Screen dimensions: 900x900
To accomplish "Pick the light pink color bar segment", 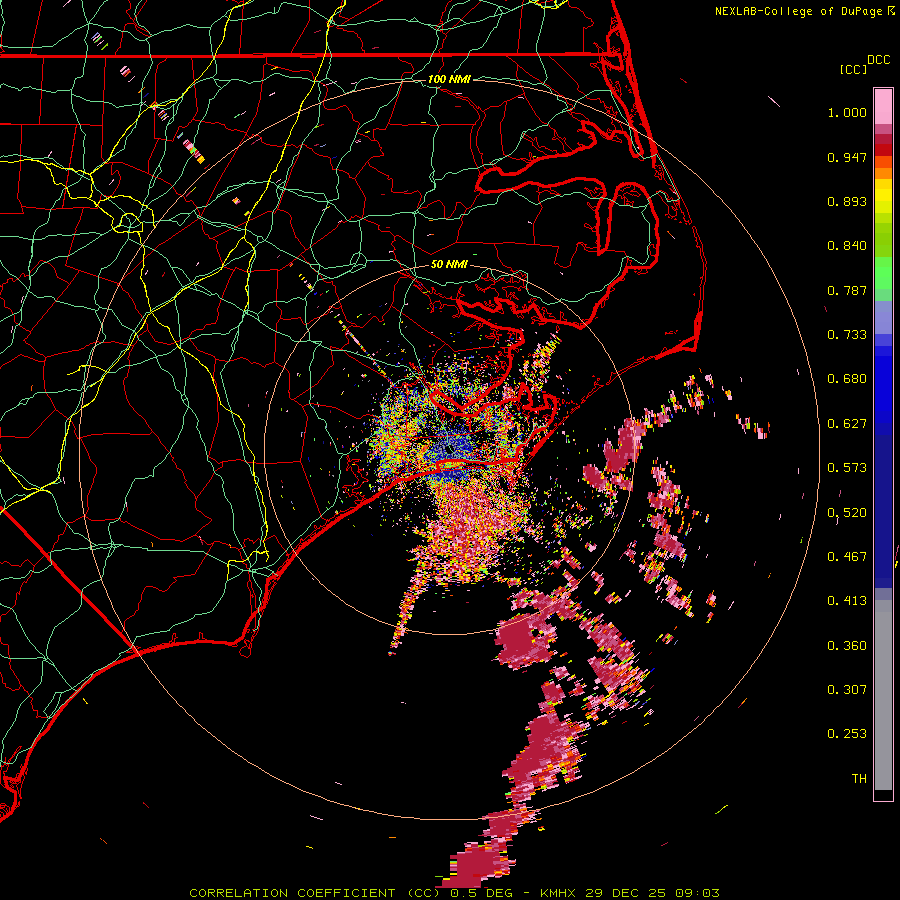I will [x=883, y=106].
